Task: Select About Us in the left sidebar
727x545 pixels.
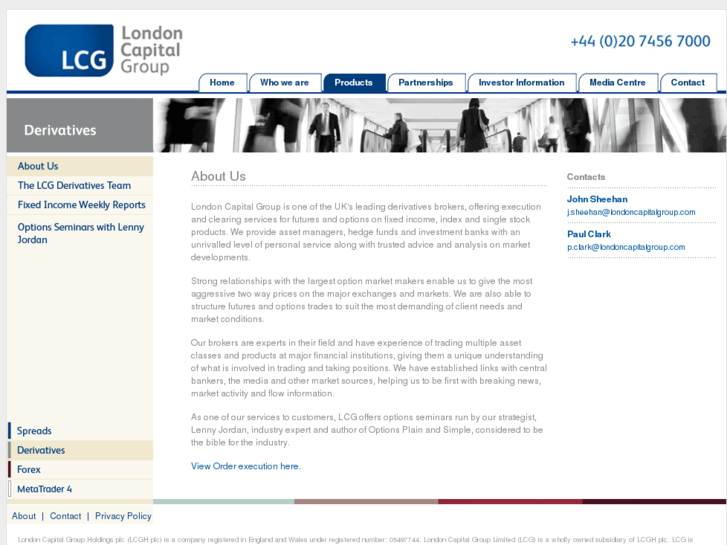Action: [80, 166]
